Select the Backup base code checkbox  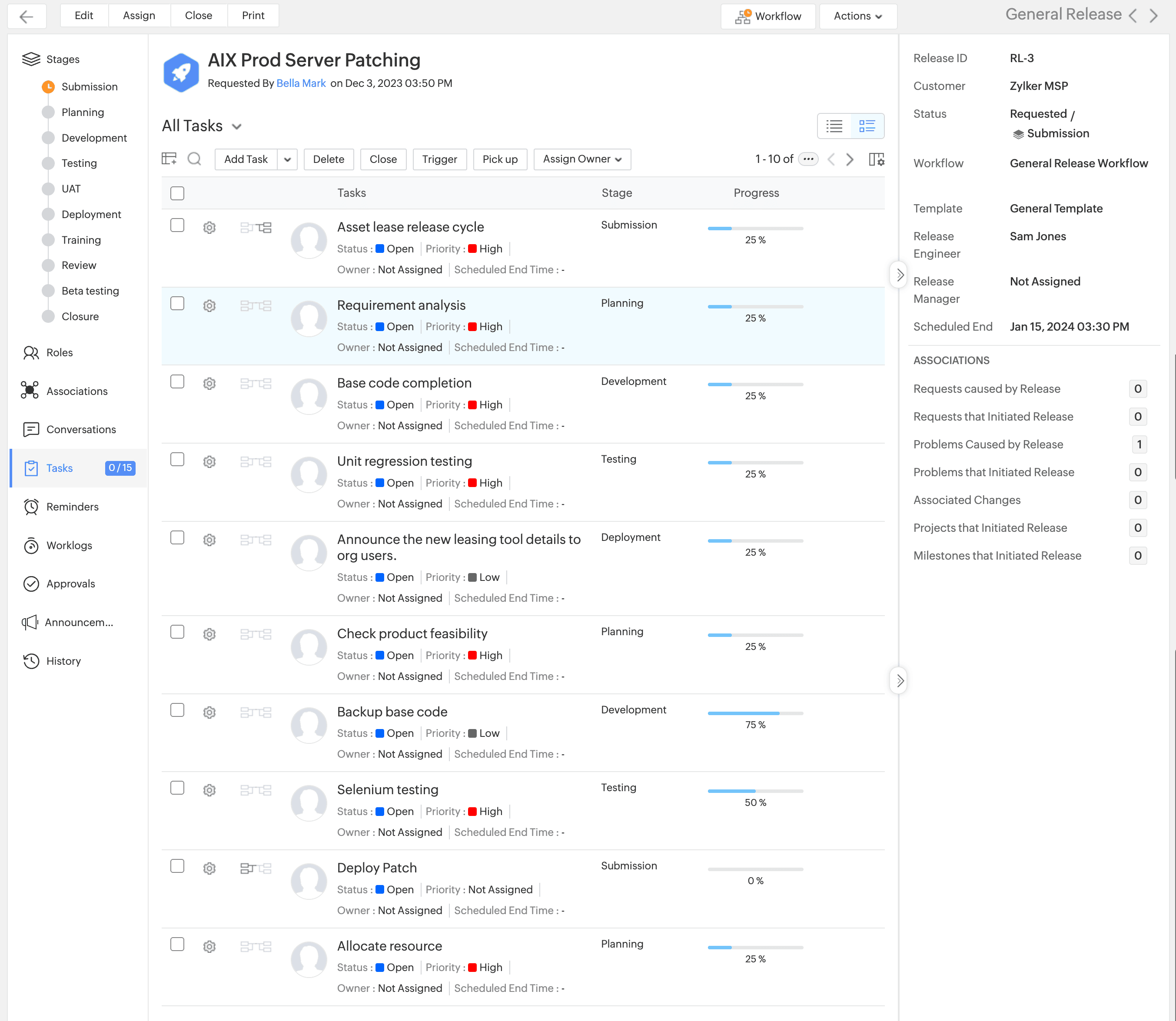[x=177, y=710]
